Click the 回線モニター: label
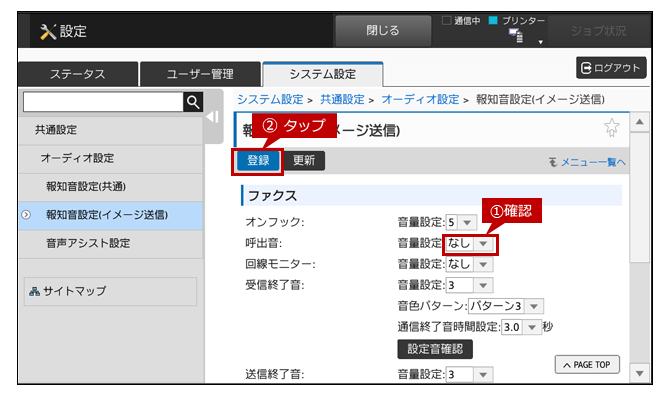The image size is (670, 396). (280, 264)
